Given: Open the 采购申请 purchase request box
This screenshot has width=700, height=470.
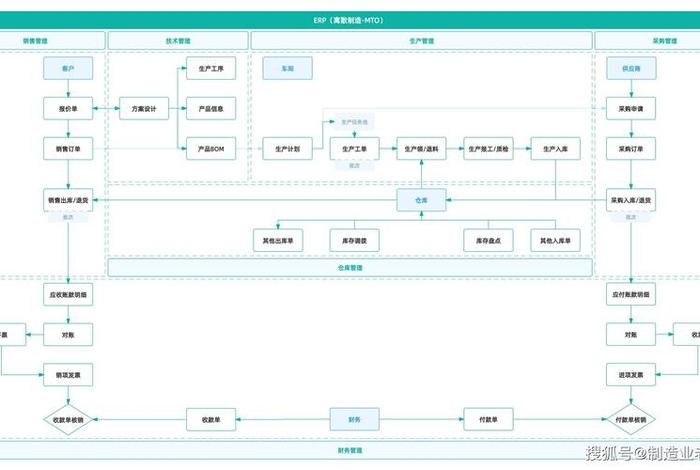Looking at the screenshot, I should coord(631,109).
